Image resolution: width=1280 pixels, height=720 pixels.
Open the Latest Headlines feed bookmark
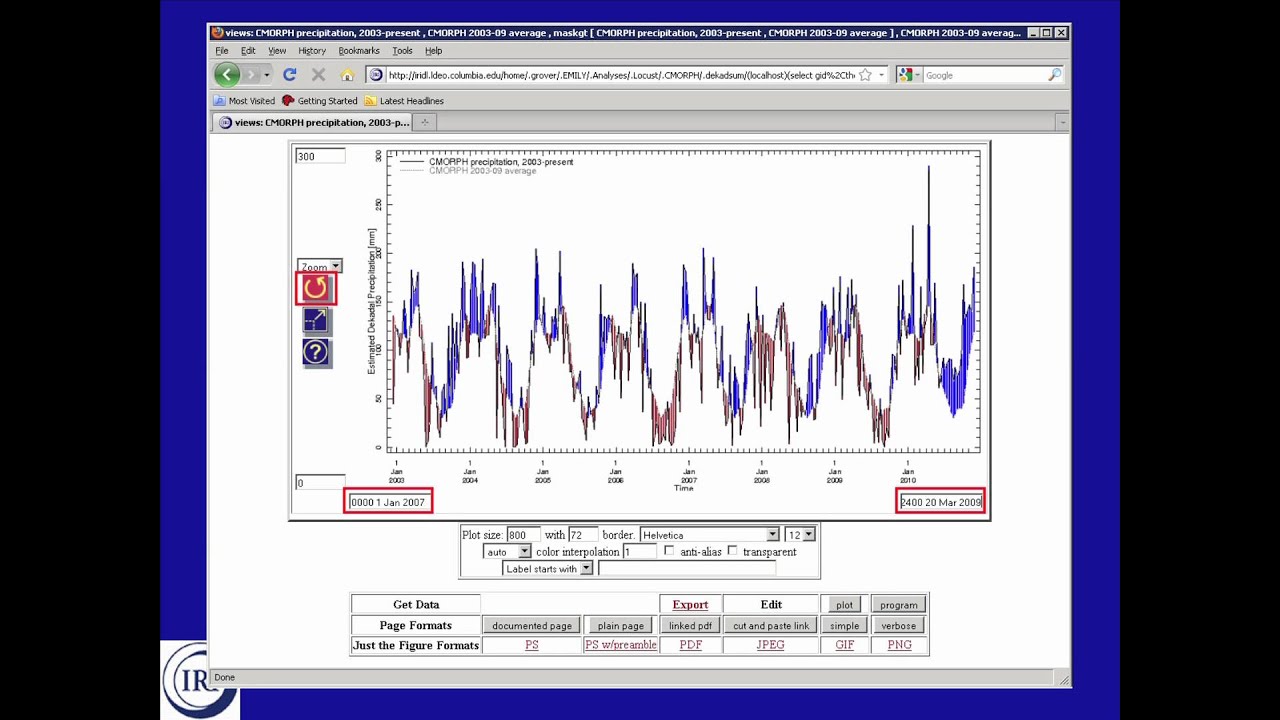click(x=403, y=101)
